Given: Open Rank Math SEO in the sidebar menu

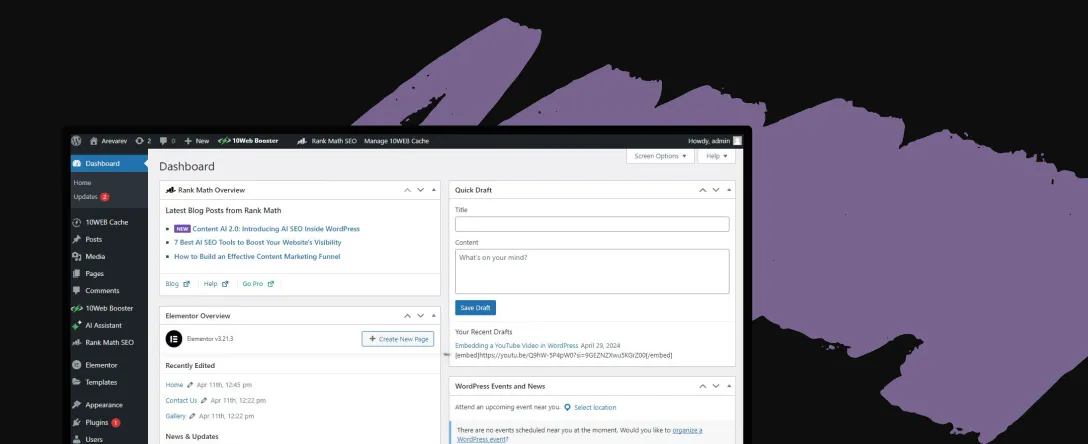Looking at the screenshot, I should point(109,342).
